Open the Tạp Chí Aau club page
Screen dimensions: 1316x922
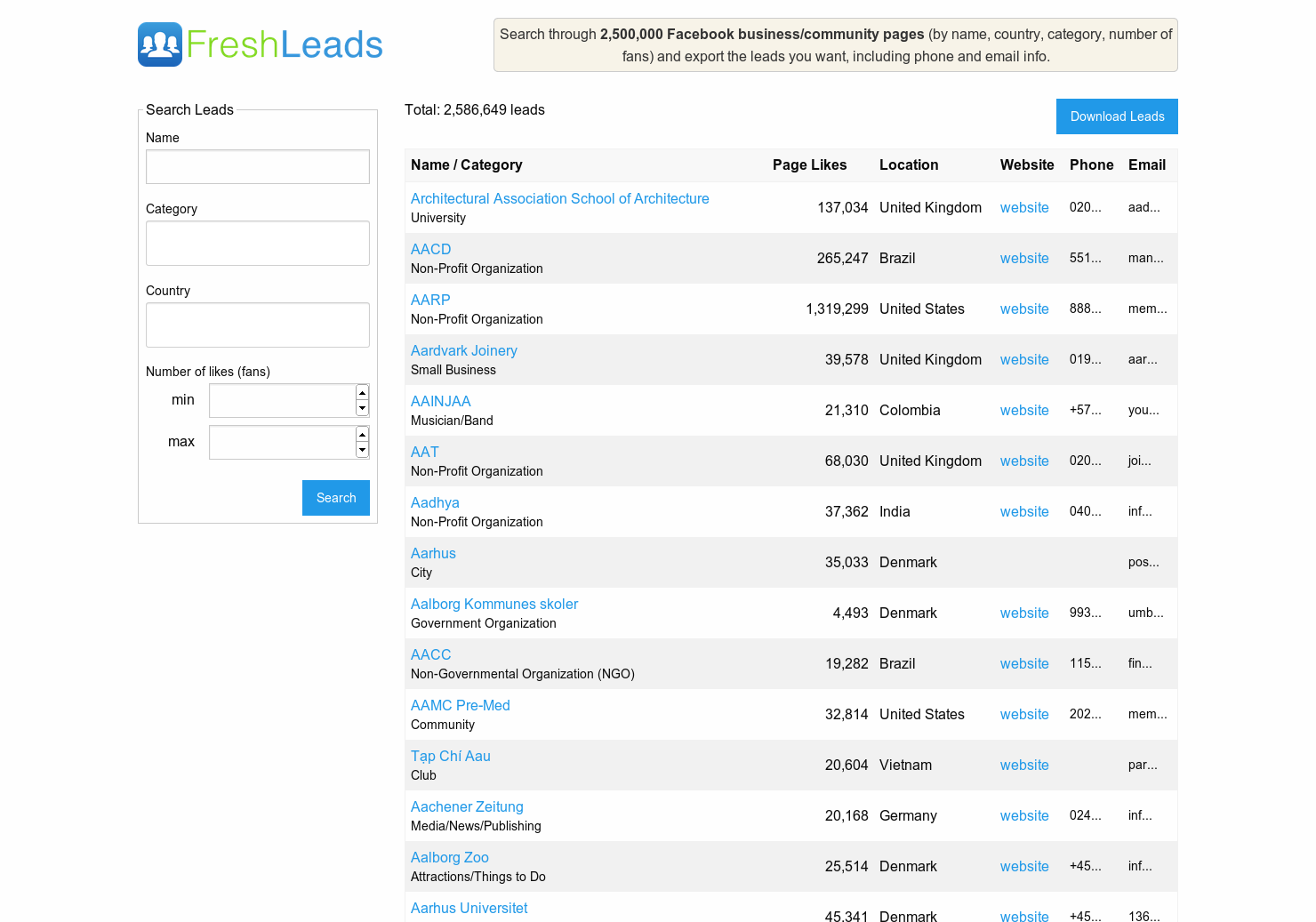click(x=450, y=756)
